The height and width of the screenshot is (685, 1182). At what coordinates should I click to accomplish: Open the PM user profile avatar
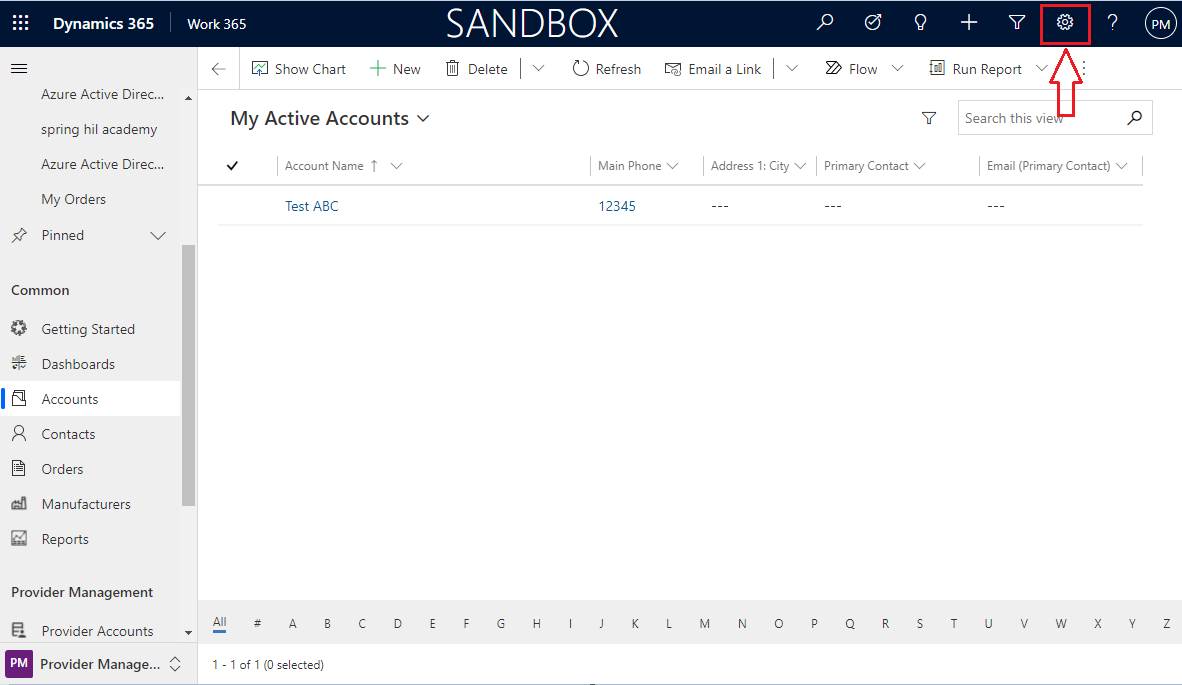[1160, 23]
